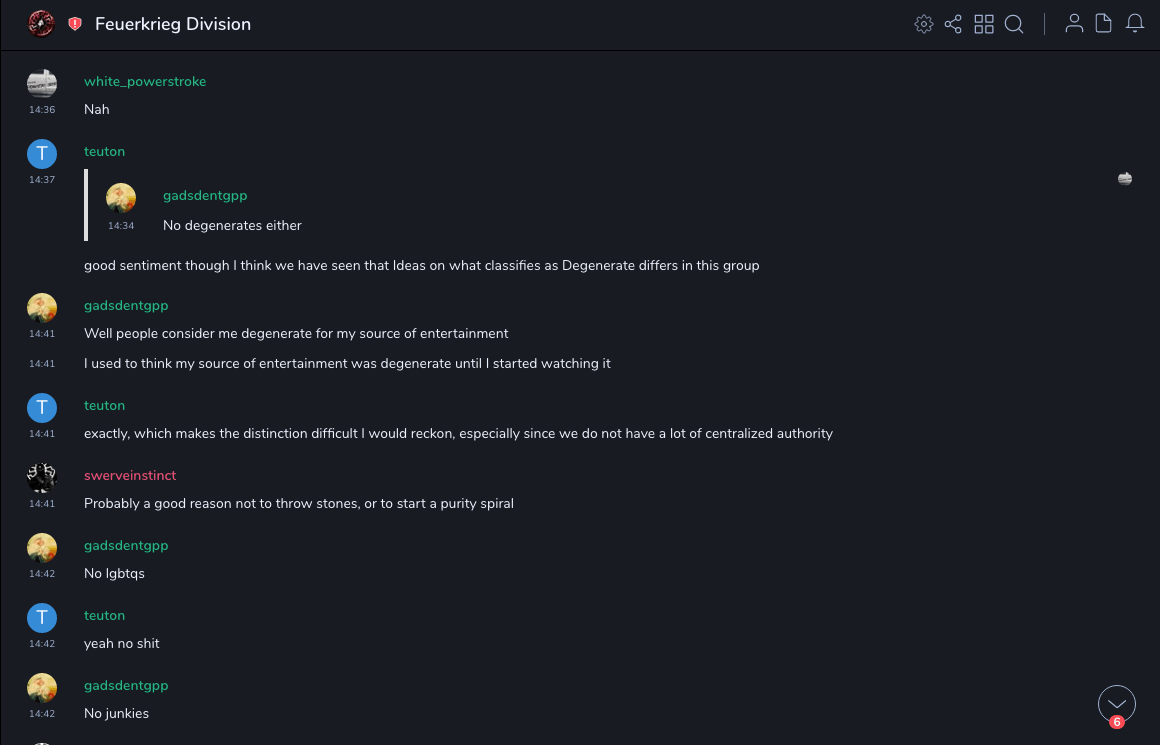Click the share icon in the header
The height and width of the screenshot is (745, 1160).
(953, 24)
